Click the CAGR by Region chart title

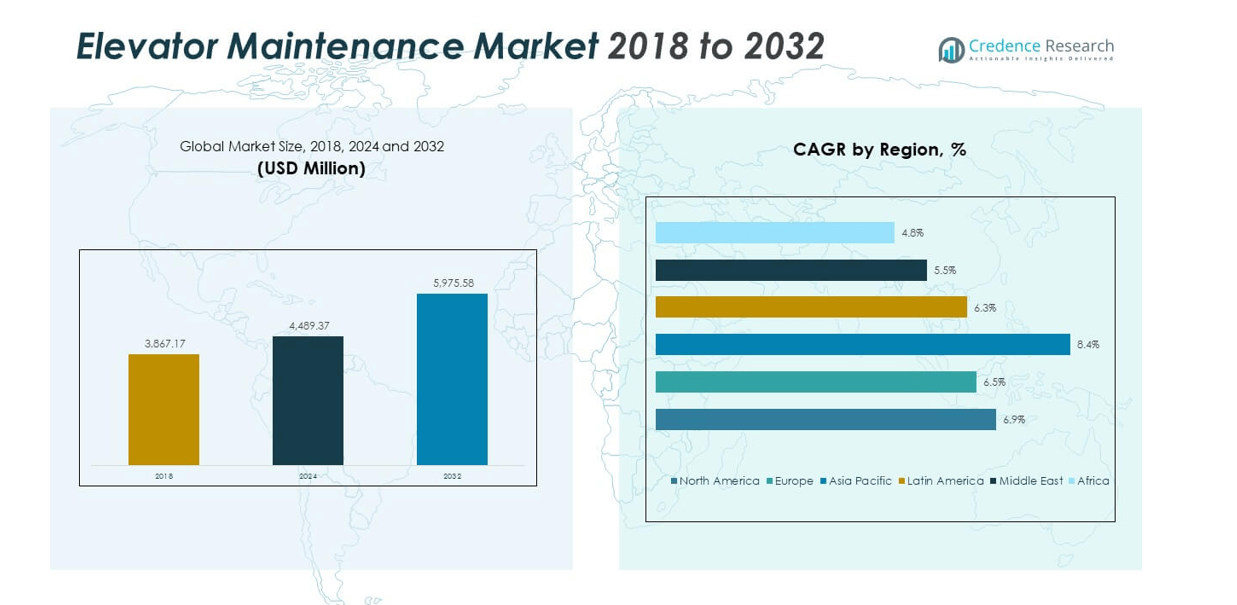(879, 149)
